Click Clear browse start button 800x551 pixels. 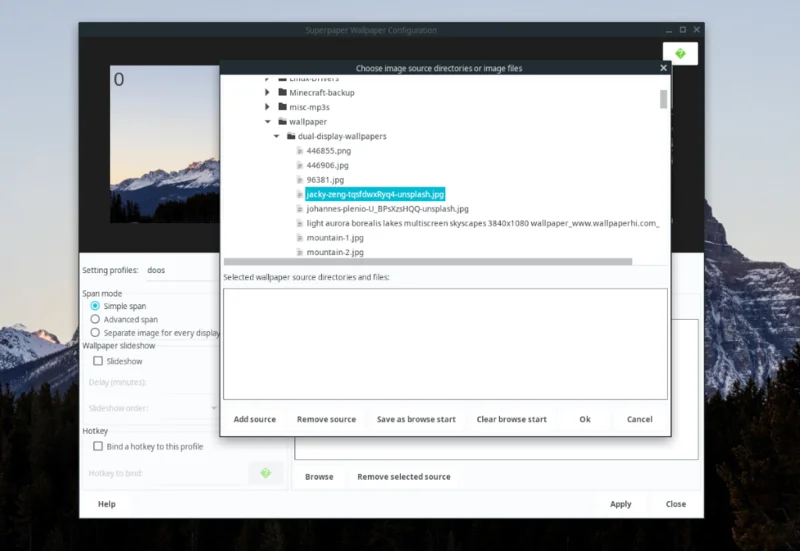coord(511,419)
